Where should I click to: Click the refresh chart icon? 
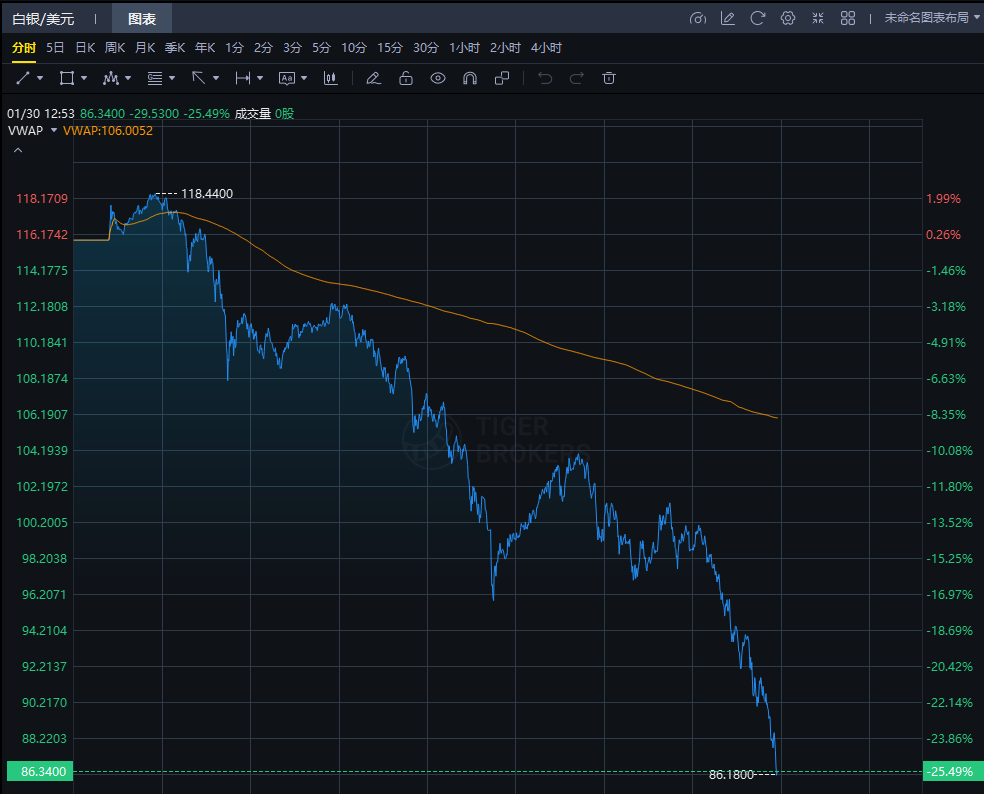click(x=758, y=18)
